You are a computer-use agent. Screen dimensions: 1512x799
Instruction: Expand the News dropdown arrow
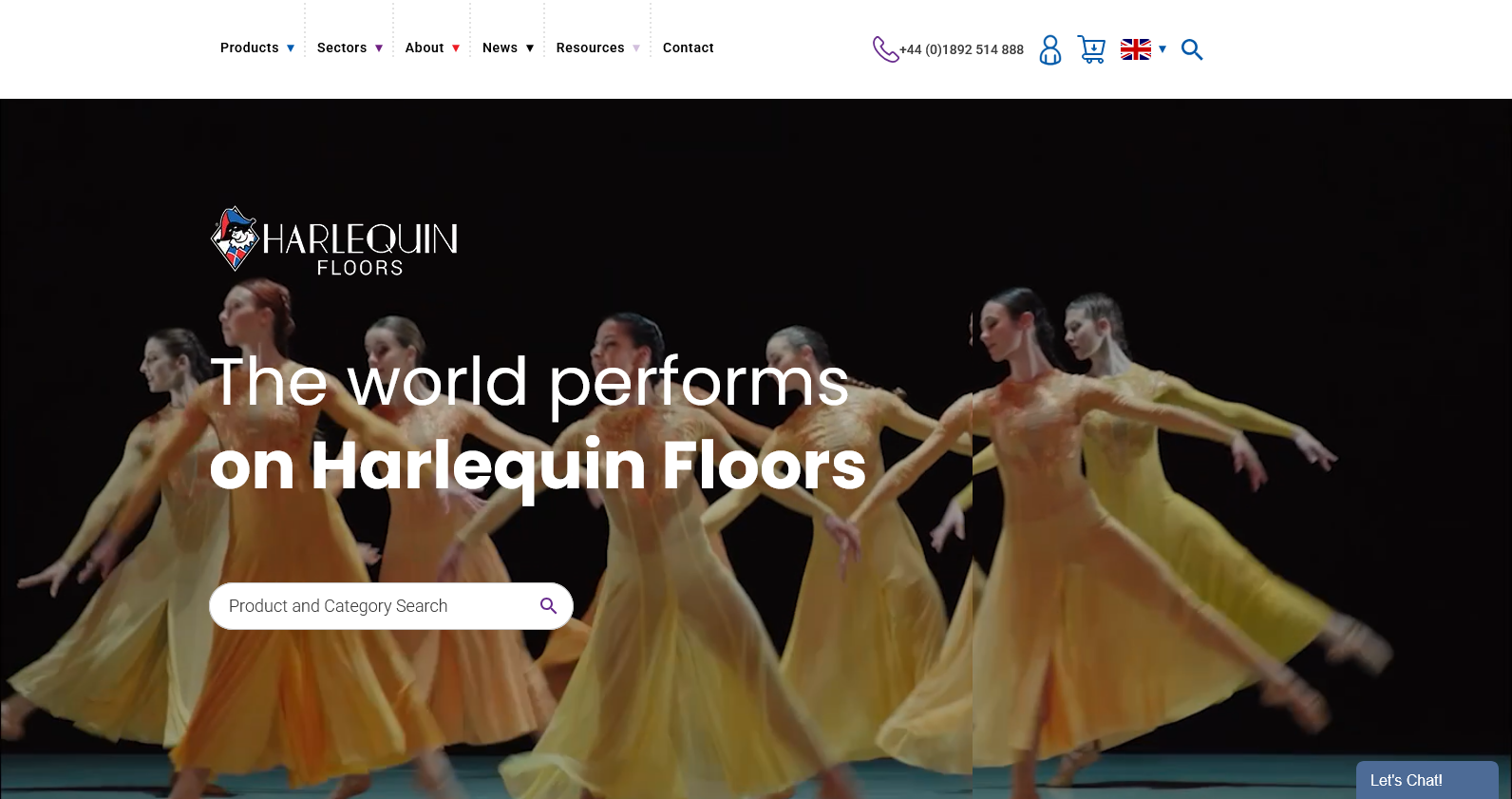[x=530, y=48]
